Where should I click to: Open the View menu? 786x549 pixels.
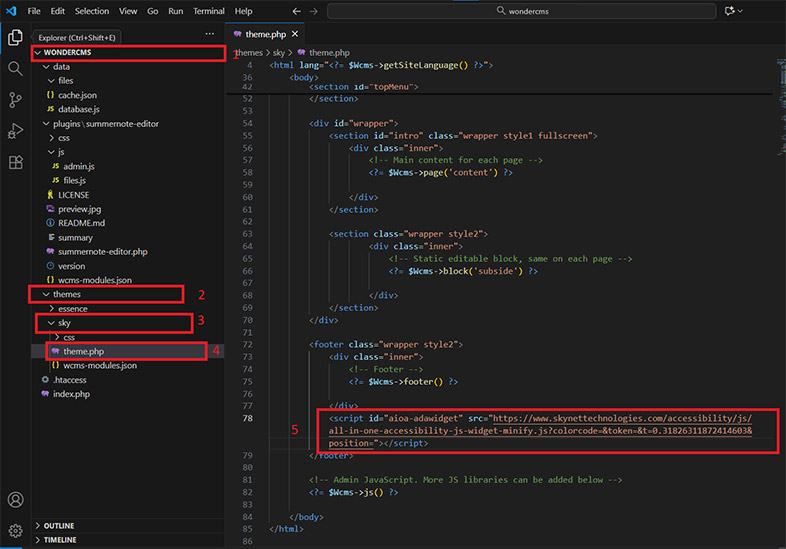(128, 11)
